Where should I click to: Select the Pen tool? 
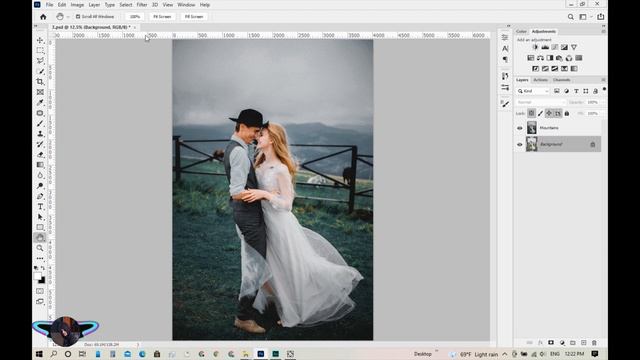[40, 196]
